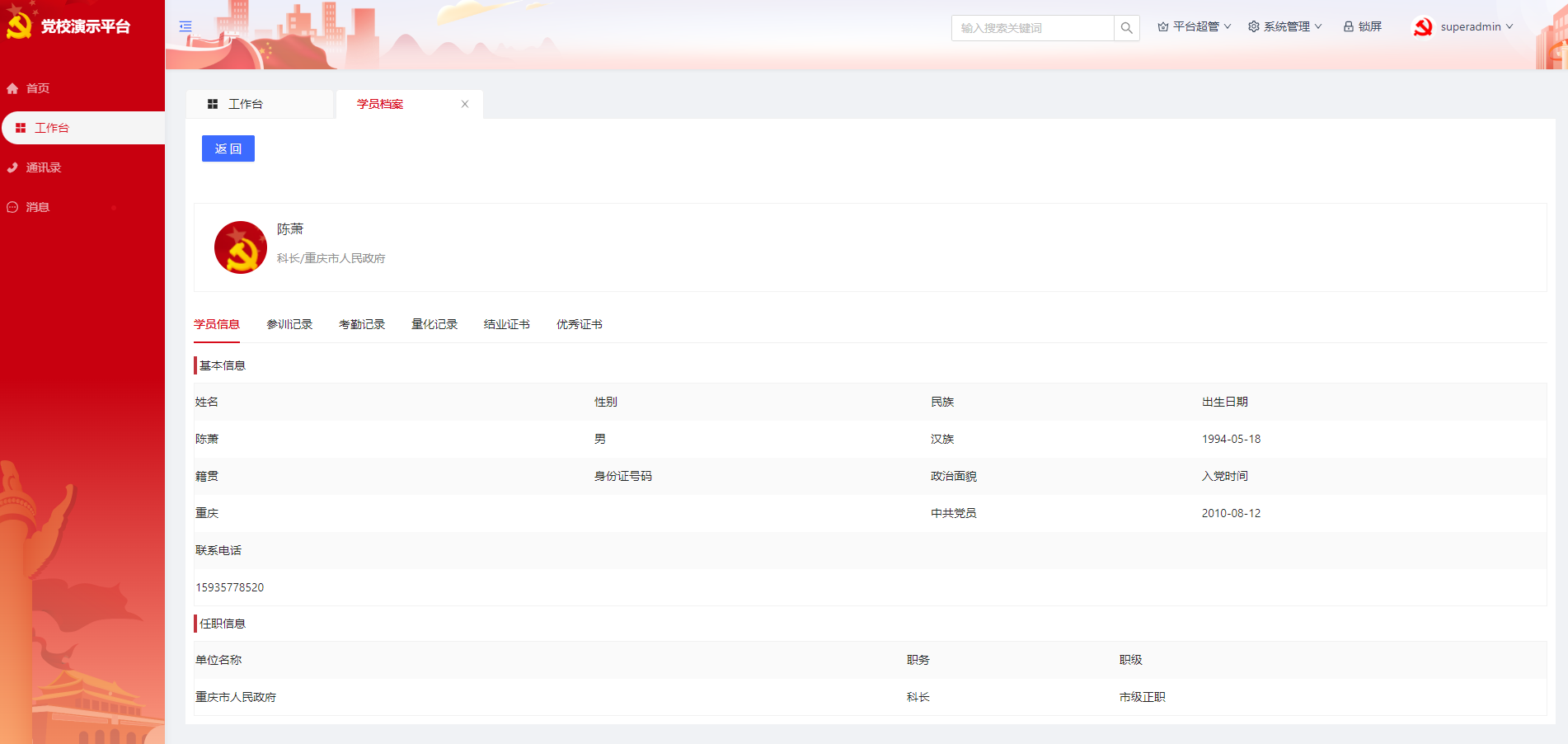
Task: Click the 锁屏 lock screen icon
Action: [1349, 26]
